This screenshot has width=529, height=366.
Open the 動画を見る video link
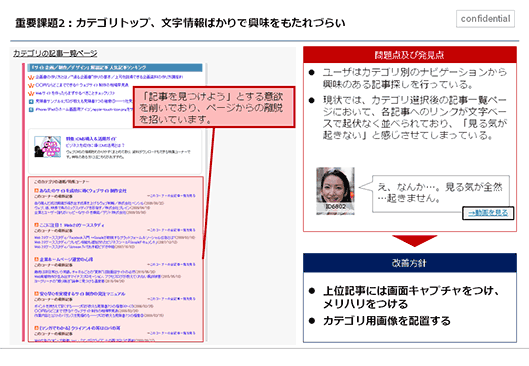[x=488, y=213]
